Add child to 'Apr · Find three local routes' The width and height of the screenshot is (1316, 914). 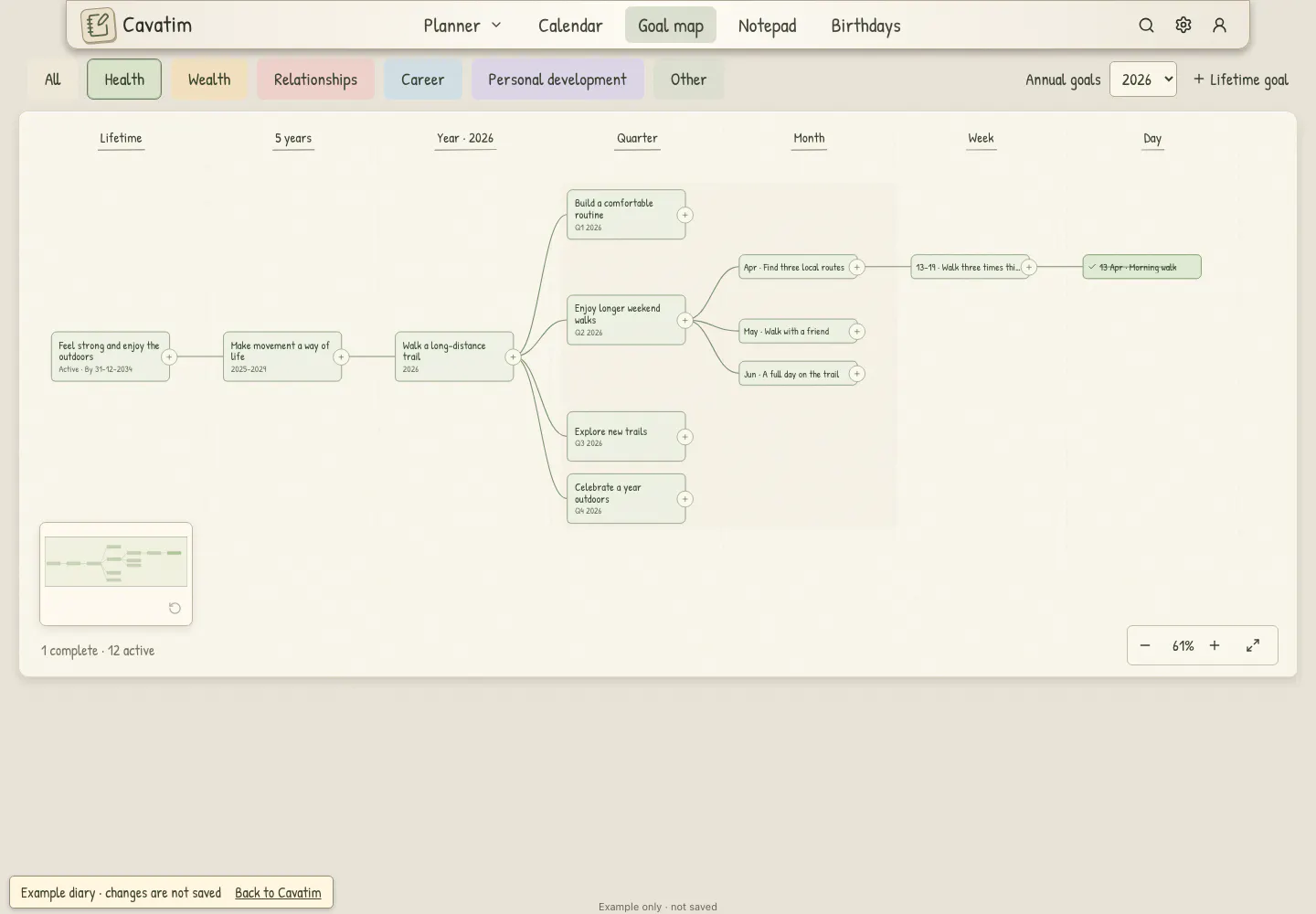[x=856, y=267]
